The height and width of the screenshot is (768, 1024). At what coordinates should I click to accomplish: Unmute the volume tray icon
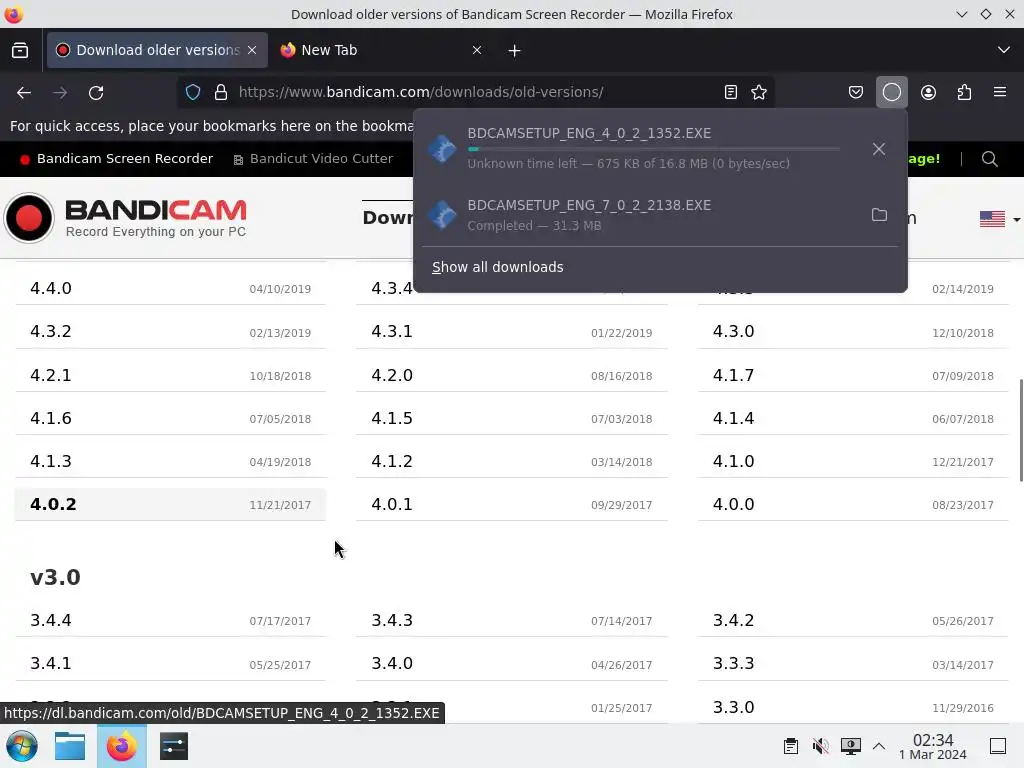click(x=820, y=746)
